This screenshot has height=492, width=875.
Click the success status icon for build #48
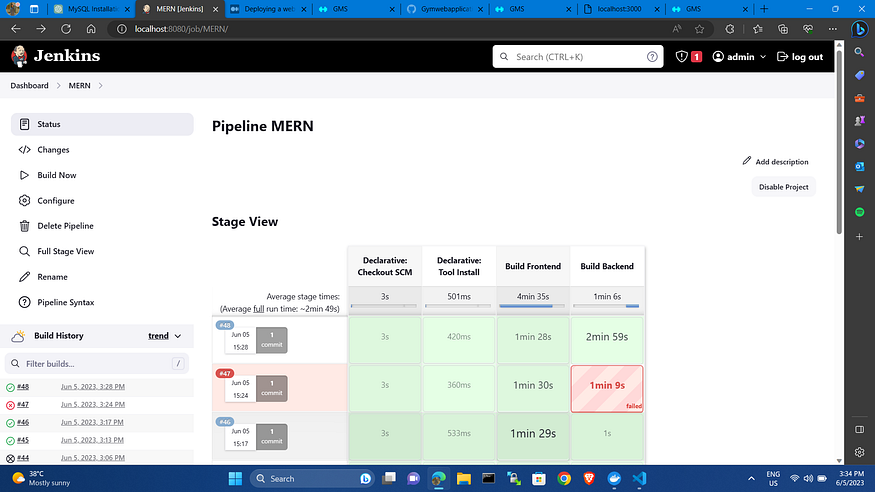click(10, 387)
